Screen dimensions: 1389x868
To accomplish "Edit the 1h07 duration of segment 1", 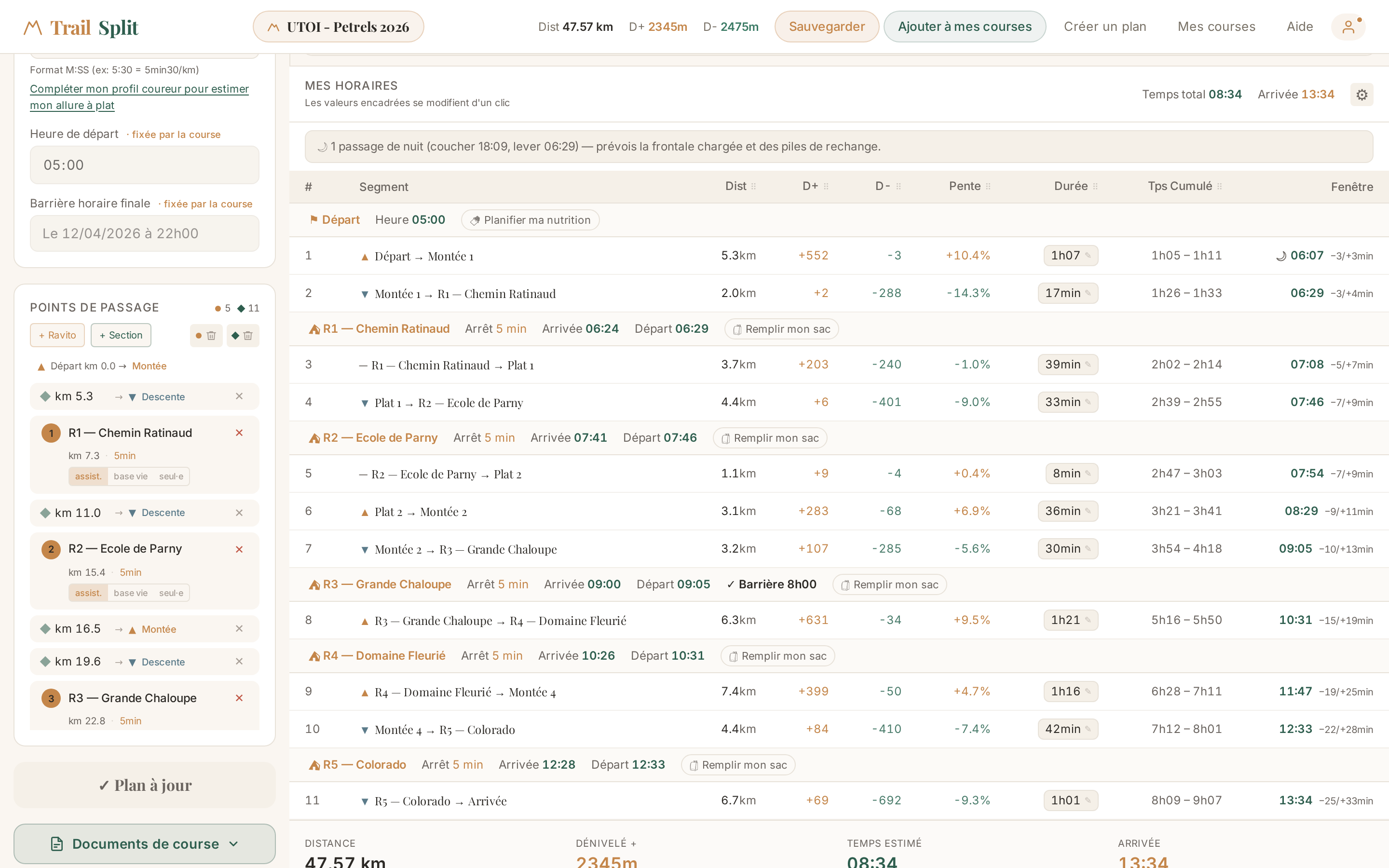I will tap(1071, 256).
